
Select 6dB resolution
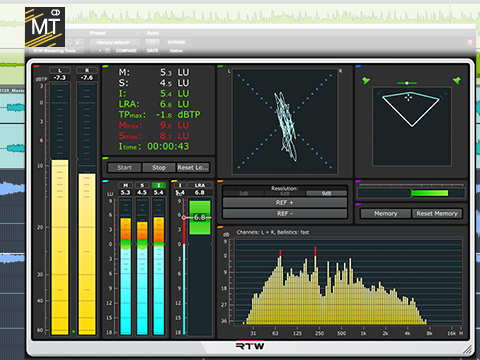pyautogui.click(x=285, y=193)
